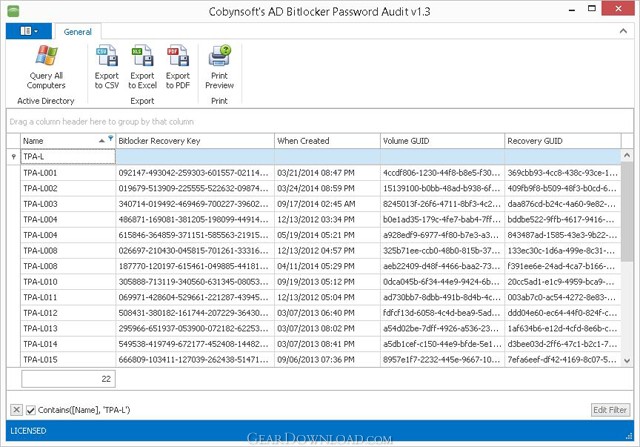Click recovery key starting 486871-169081
The width and height of the screenshot is (640, 447).
click(x=195, y=219)
